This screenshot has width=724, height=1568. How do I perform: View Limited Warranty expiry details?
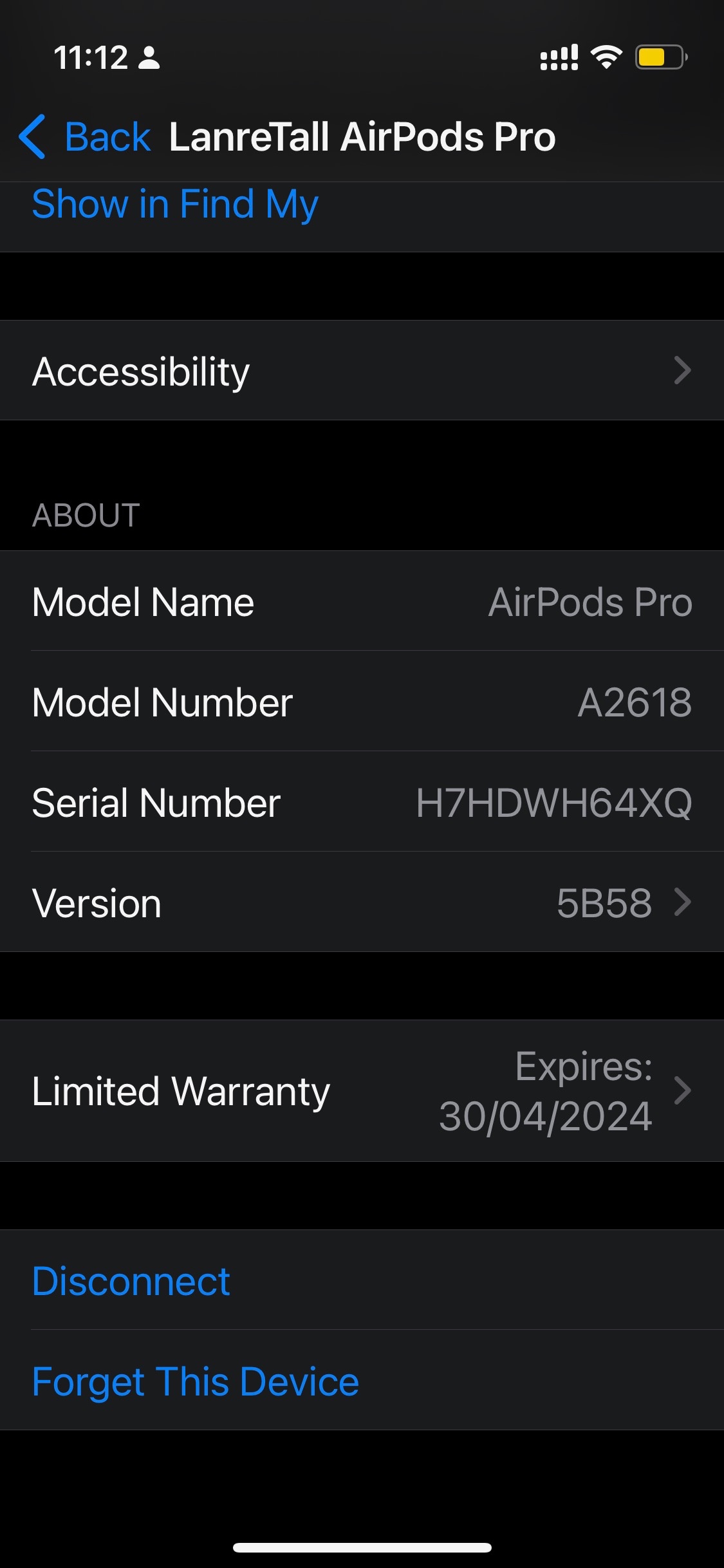click(x=362, y=1090)
